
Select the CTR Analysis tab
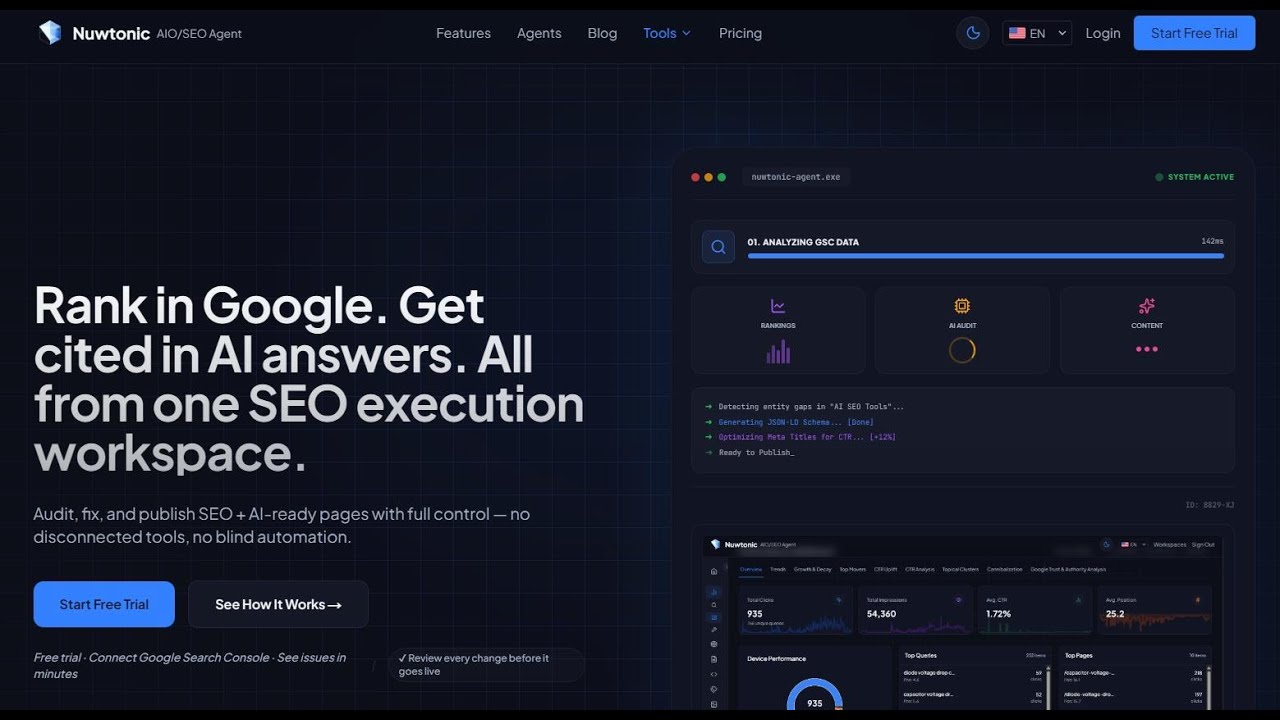(x=920, y=569)
